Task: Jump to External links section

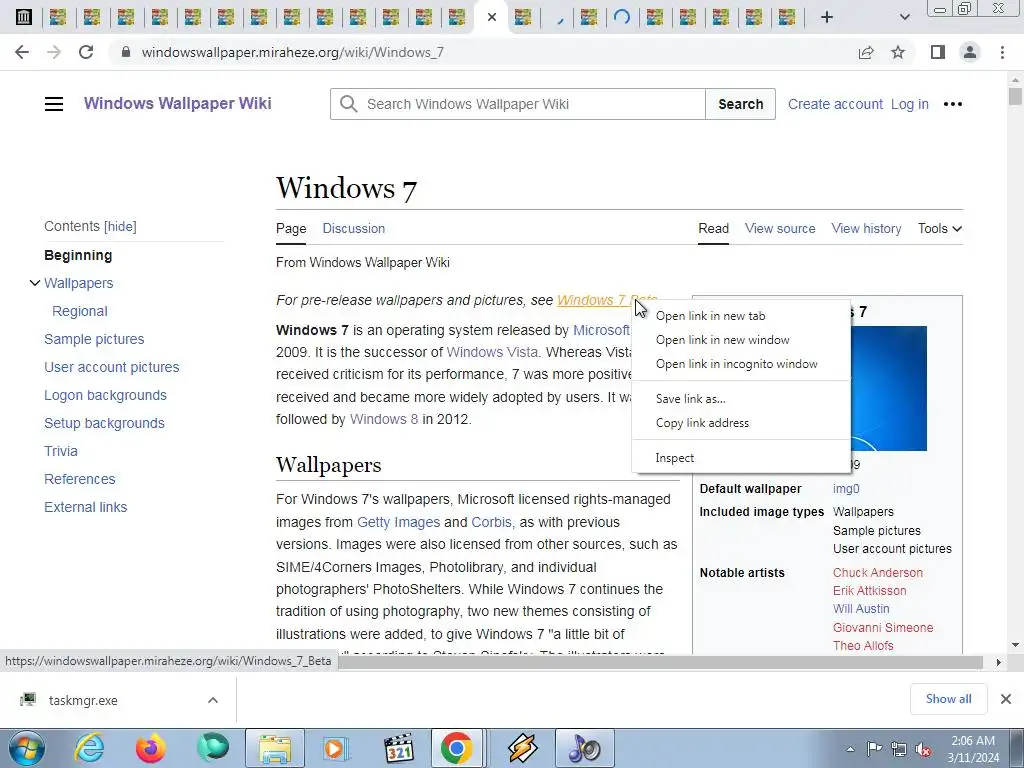Action: click(x=86, y=507)
